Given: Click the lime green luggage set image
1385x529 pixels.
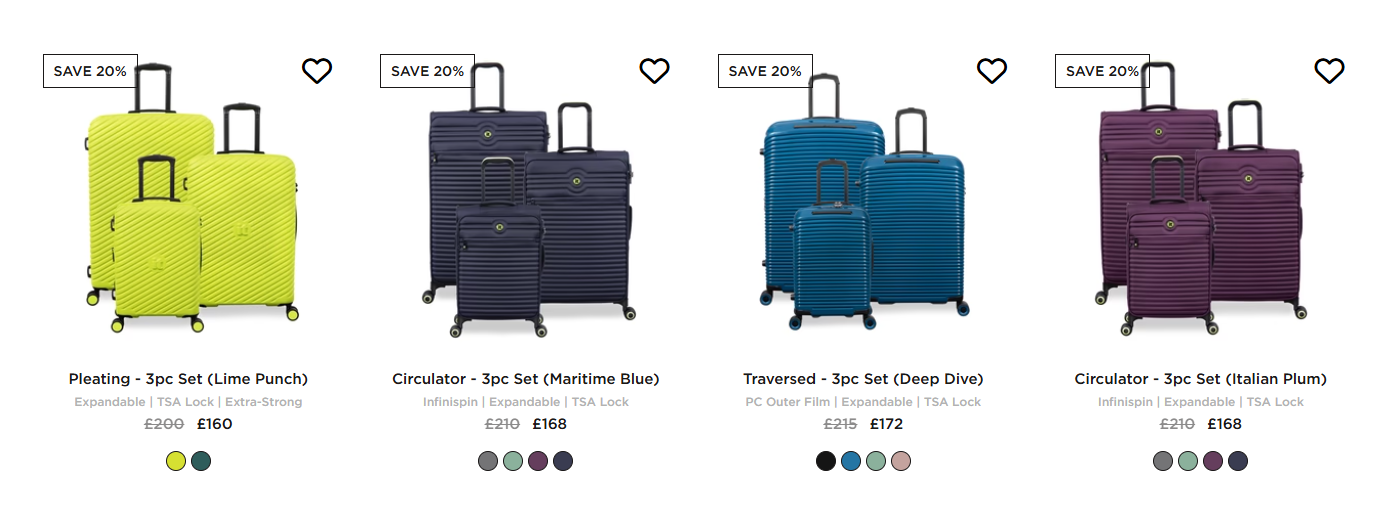Looking at the screenshot, I should 191,198.
